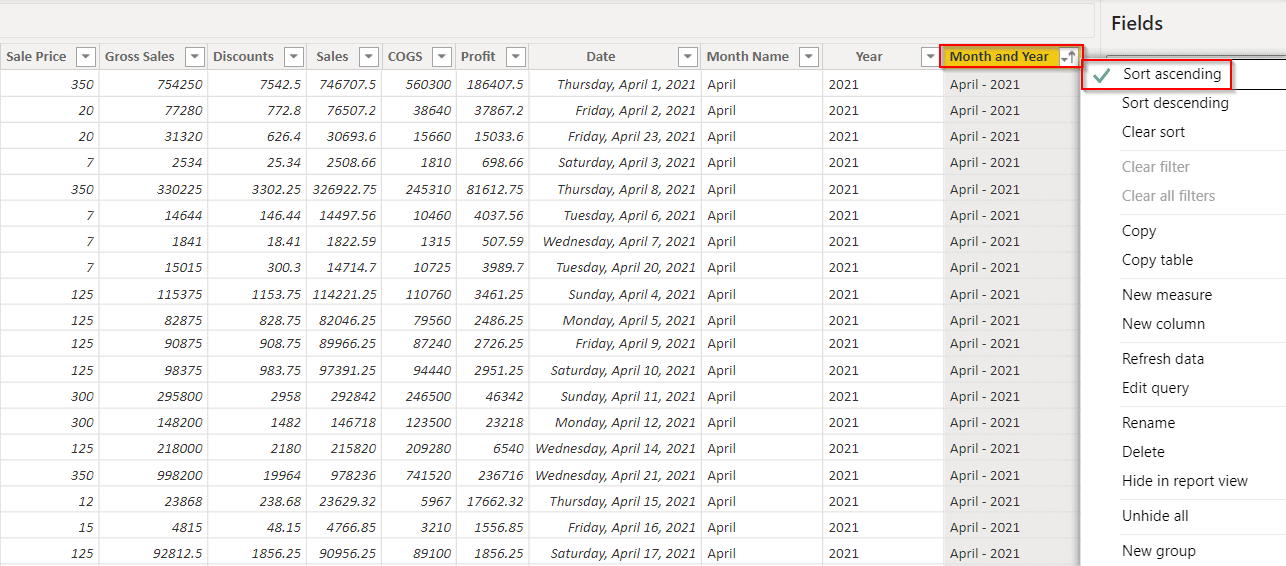
Task: Click the checkmark beside Sort ascending
Action: click(x=1103, y=75)
